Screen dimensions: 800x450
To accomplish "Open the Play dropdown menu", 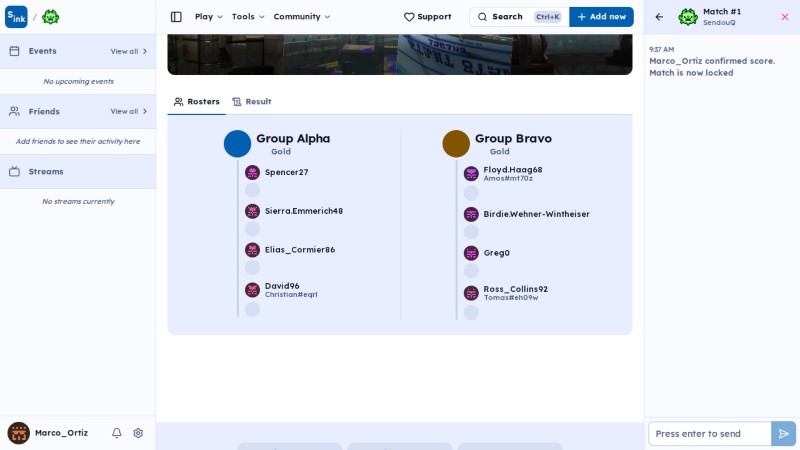I will [209, 17].
